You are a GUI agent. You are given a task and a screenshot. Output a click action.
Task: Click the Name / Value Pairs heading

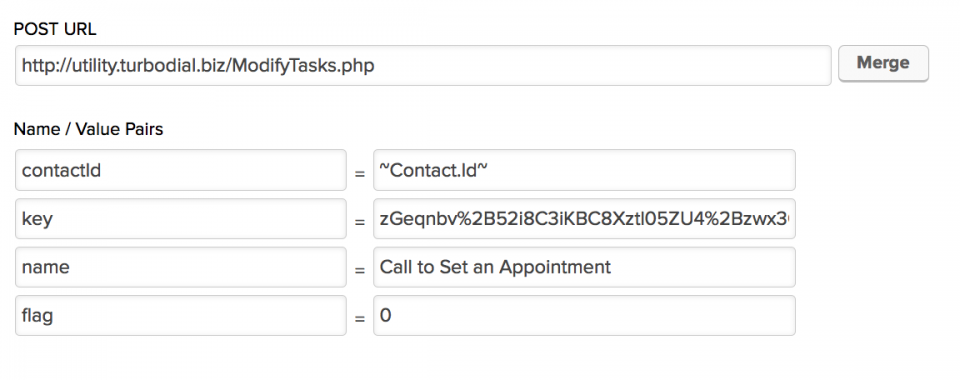point(88,129)
